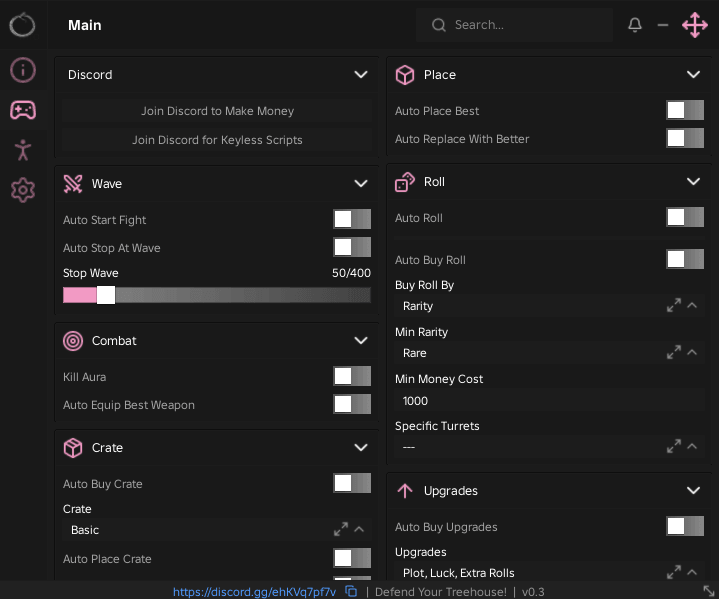
Task: Collapse the Discord section chevron
Action: tap(361, 74)
